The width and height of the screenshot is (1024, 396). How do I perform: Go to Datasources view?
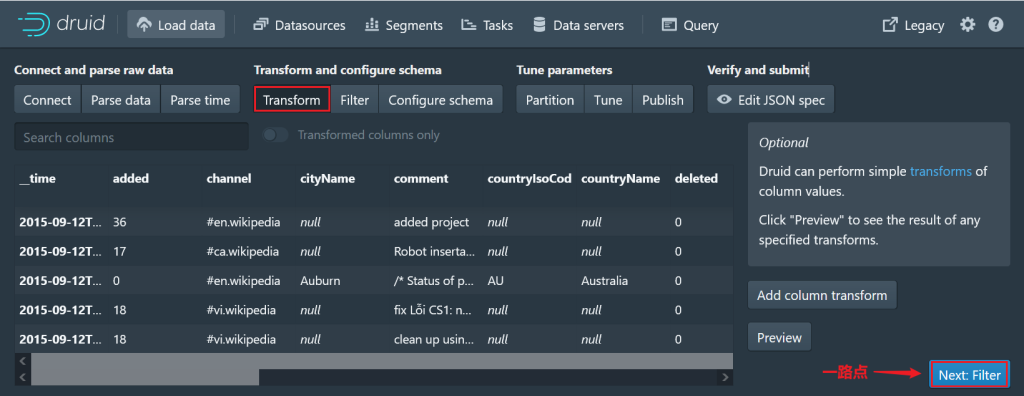299,25
